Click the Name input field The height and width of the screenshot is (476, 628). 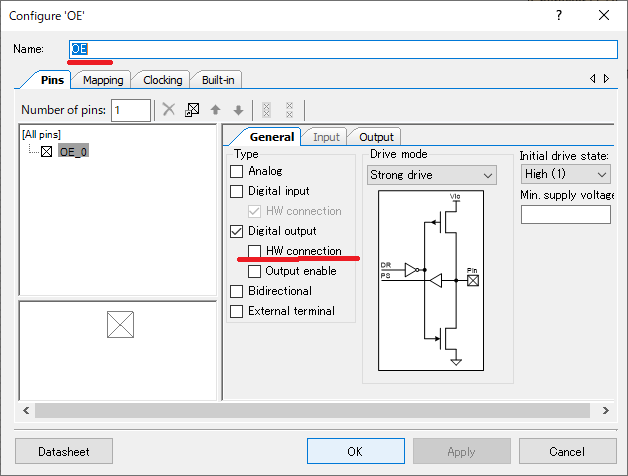tap(343, 49)
